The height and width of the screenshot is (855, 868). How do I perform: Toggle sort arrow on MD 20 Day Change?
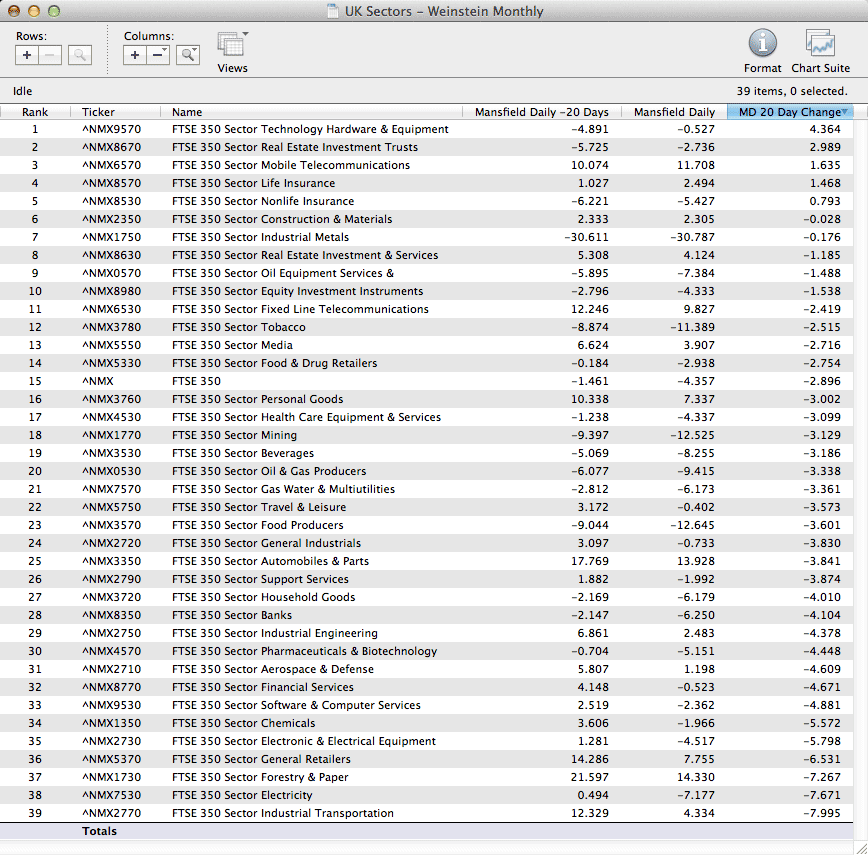point(845,112)
